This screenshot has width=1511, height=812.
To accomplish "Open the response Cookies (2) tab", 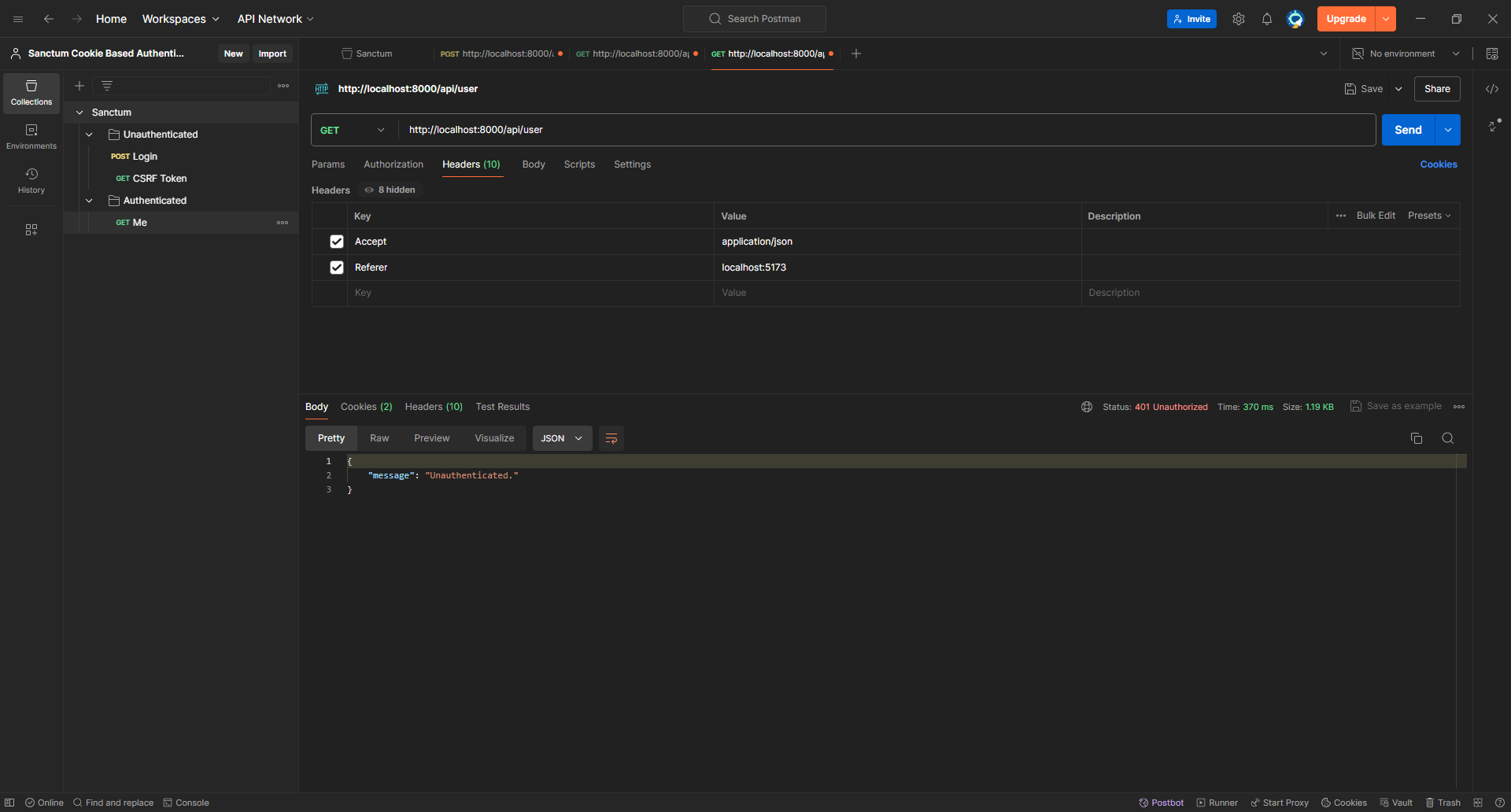I will [x=366, y=407].
